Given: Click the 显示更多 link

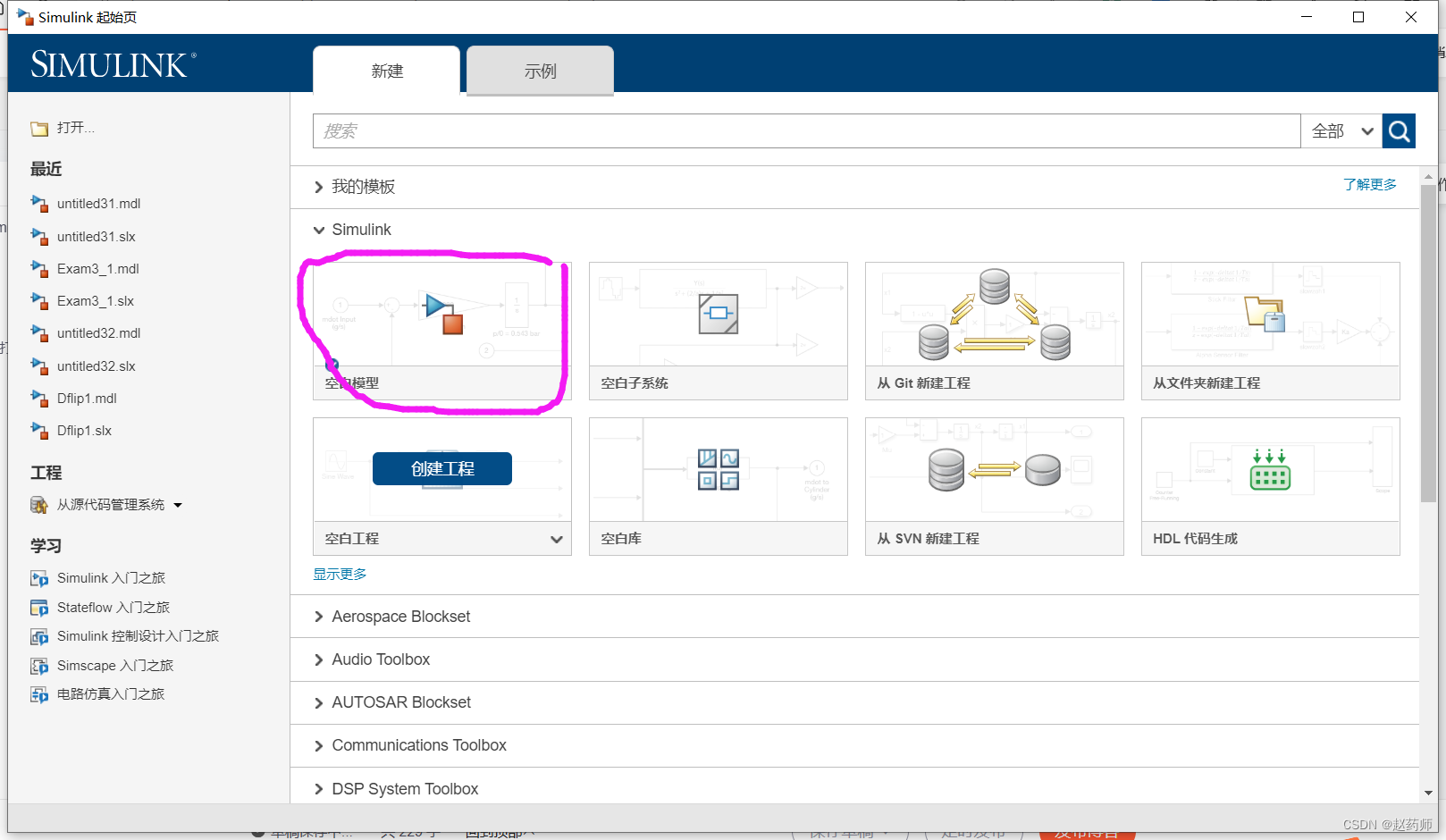Looking at the screenshot, I should 340,574.
